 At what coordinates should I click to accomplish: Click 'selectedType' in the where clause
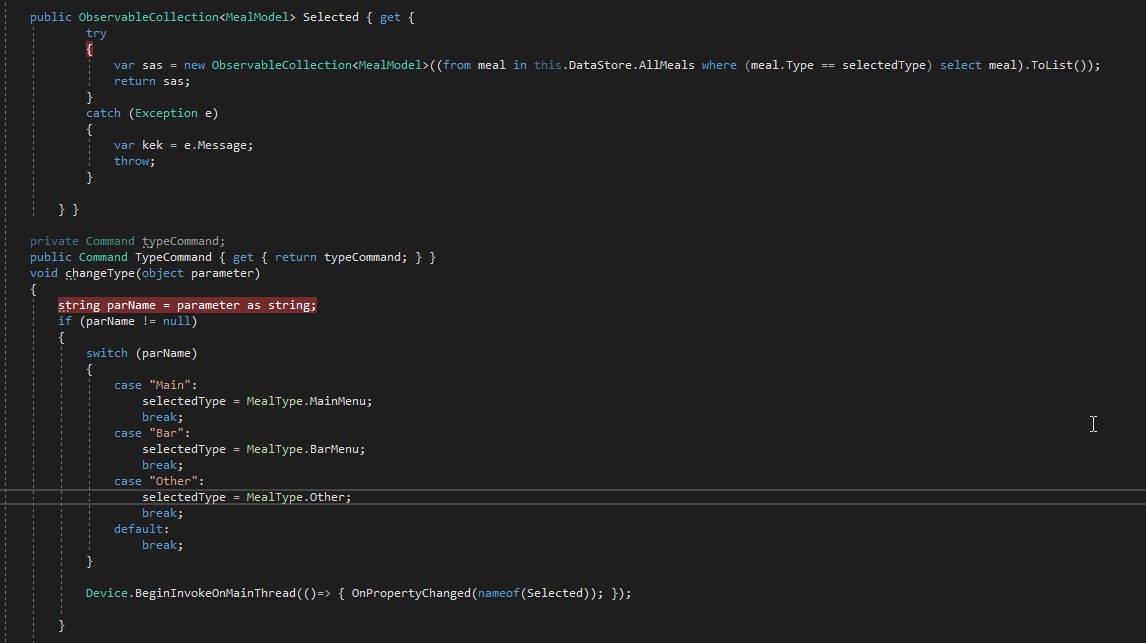(x=883, y=65)
